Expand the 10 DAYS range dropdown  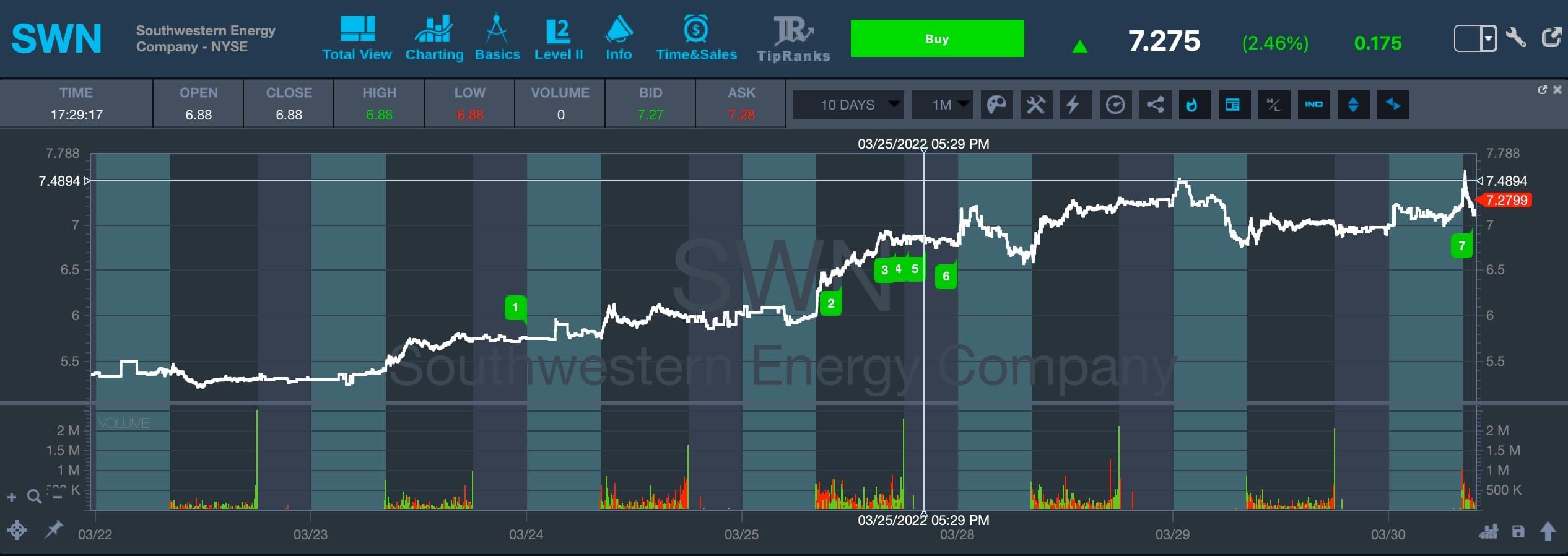pyautogui.click(x=848, y=105)
